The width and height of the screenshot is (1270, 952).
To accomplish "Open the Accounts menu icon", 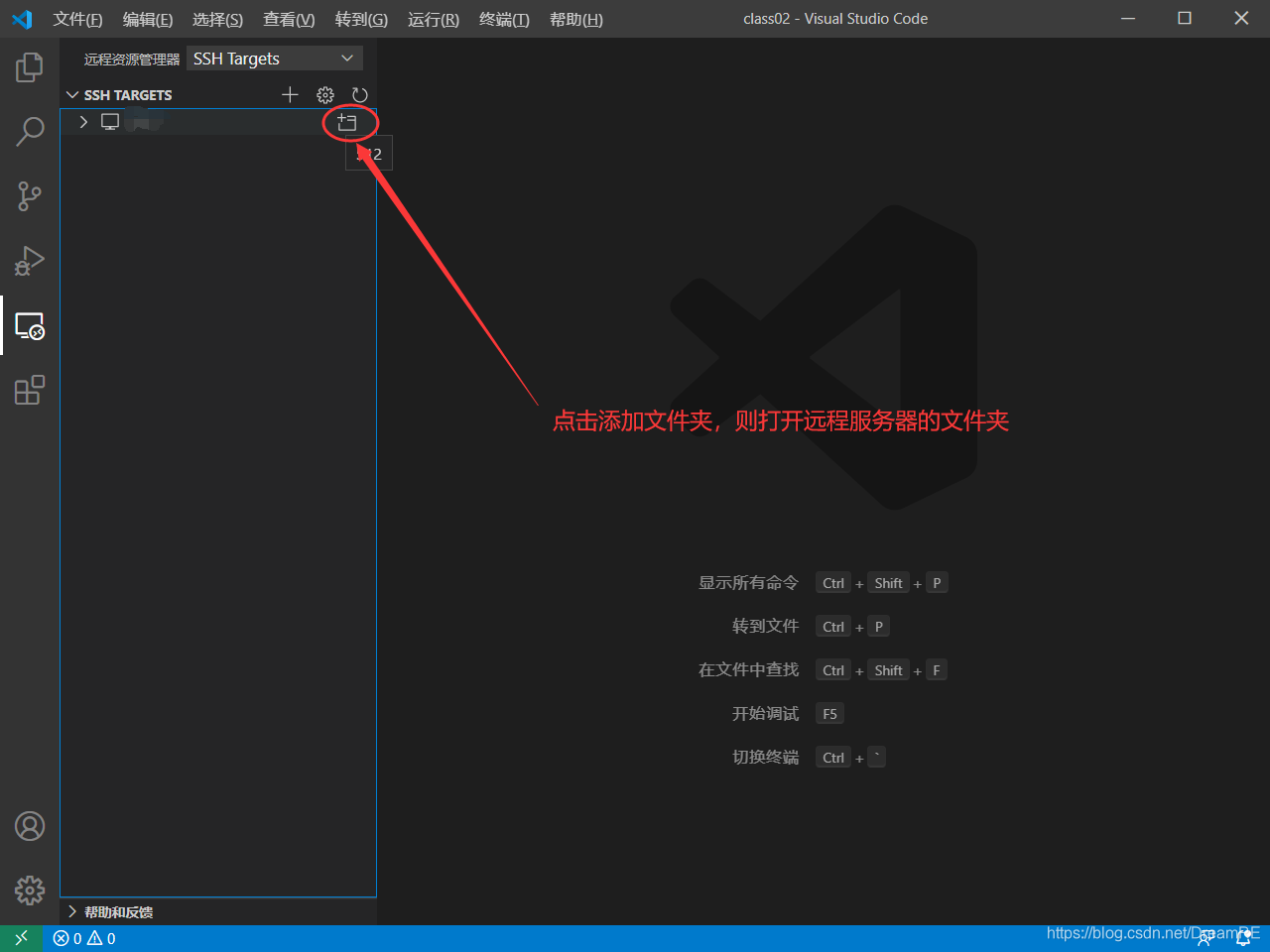I will click(x=30, y=826).
